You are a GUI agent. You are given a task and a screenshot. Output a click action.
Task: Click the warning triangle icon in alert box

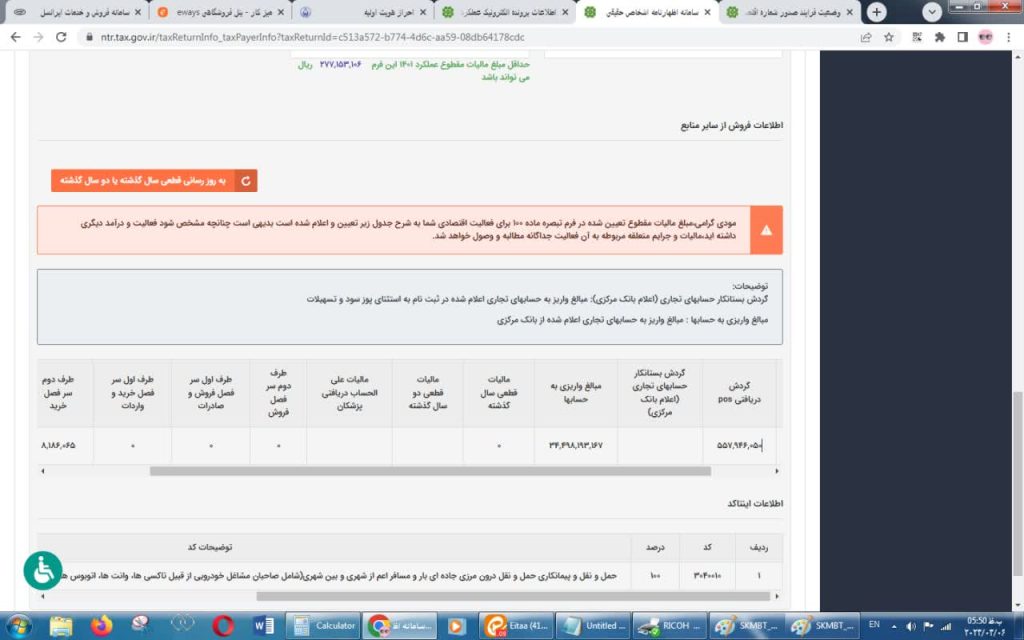click(x=767, y=230)
